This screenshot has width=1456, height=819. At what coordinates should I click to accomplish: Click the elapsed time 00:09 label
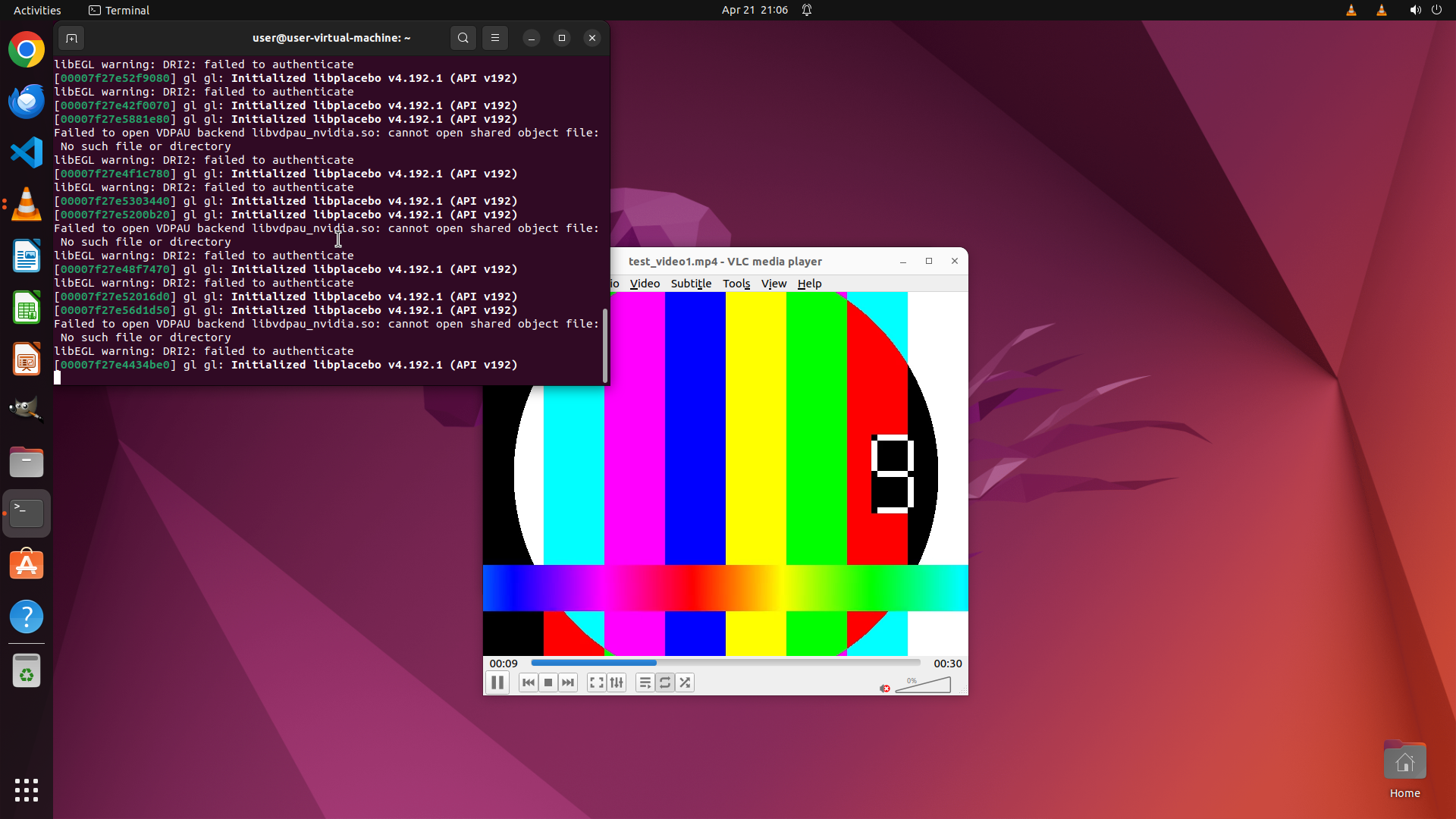click(504, 664)
